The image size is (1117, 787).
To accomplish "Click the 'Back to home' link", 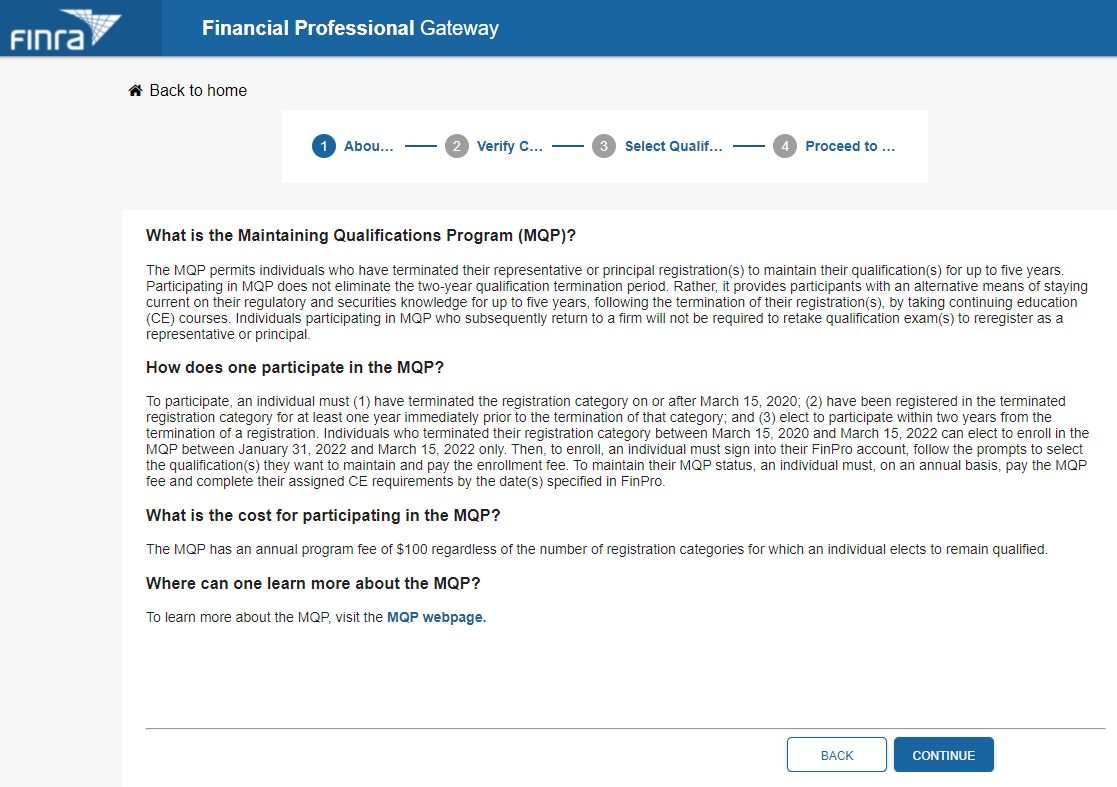I will pyautogui.click(x=198, y=91).
